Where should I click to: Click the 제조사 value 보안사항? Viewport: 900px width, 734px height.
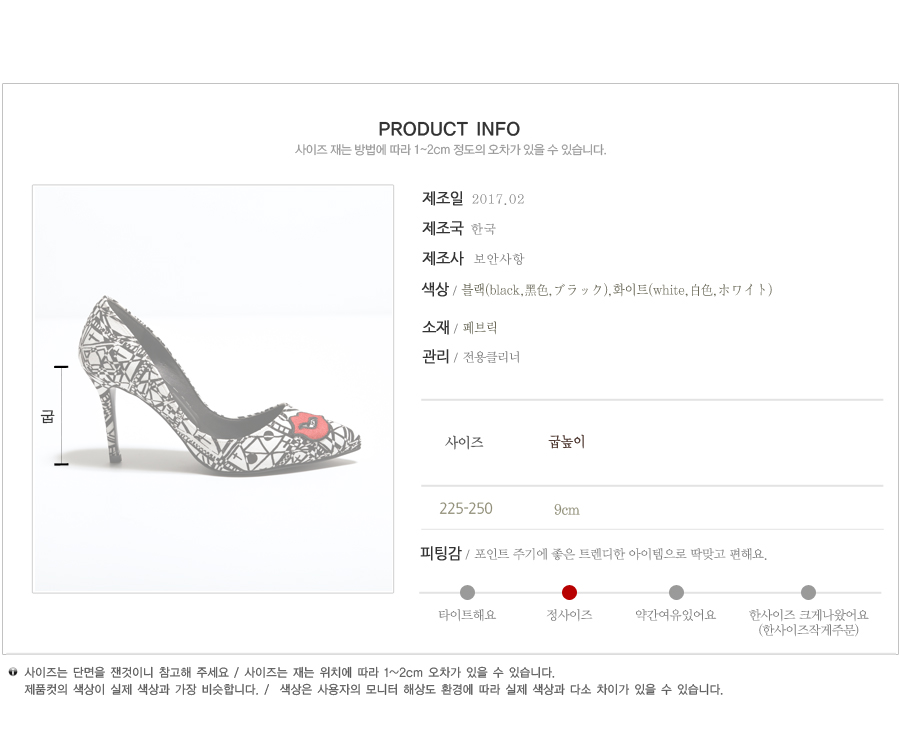tap(499, 259)
